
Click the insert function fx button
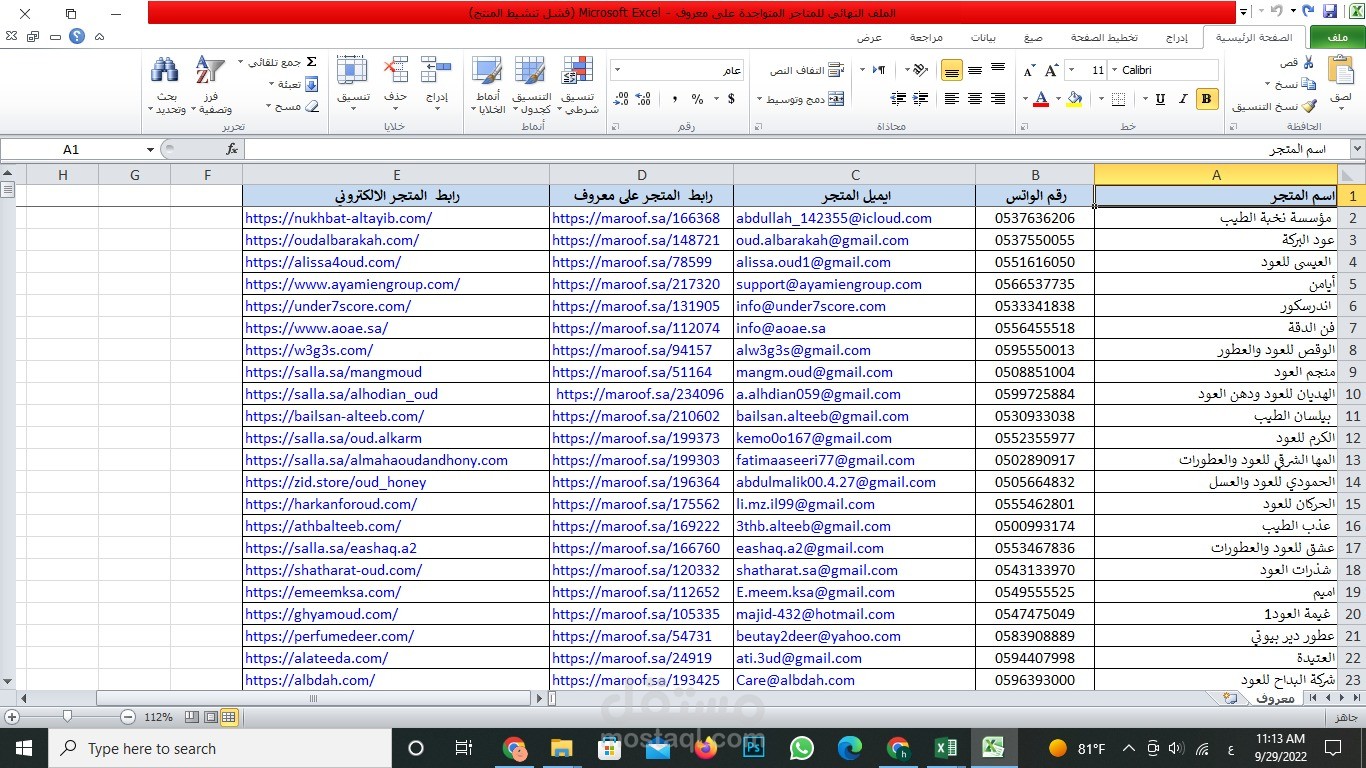pos(232,149)
